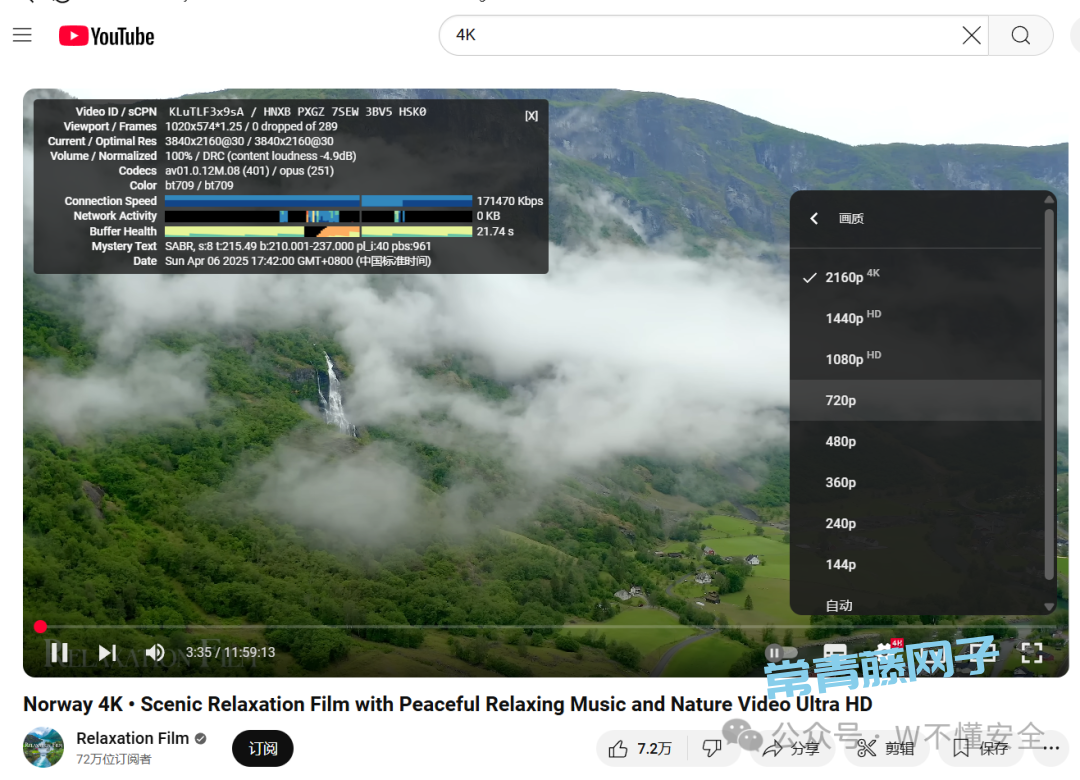1080x780 pixels.
Task: Click the 订阅 subscribe button
Action: pyautogui.click(x=262, y=748)
